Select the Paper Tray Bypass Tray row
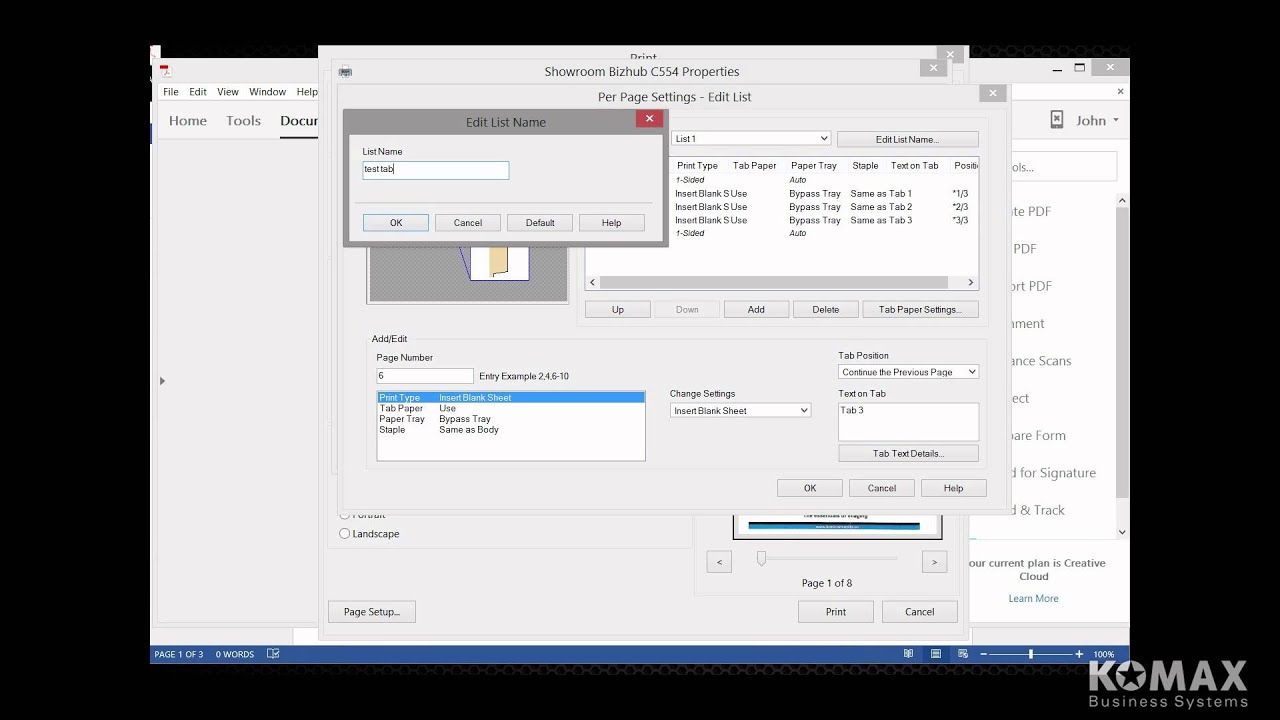 point(511,419)
